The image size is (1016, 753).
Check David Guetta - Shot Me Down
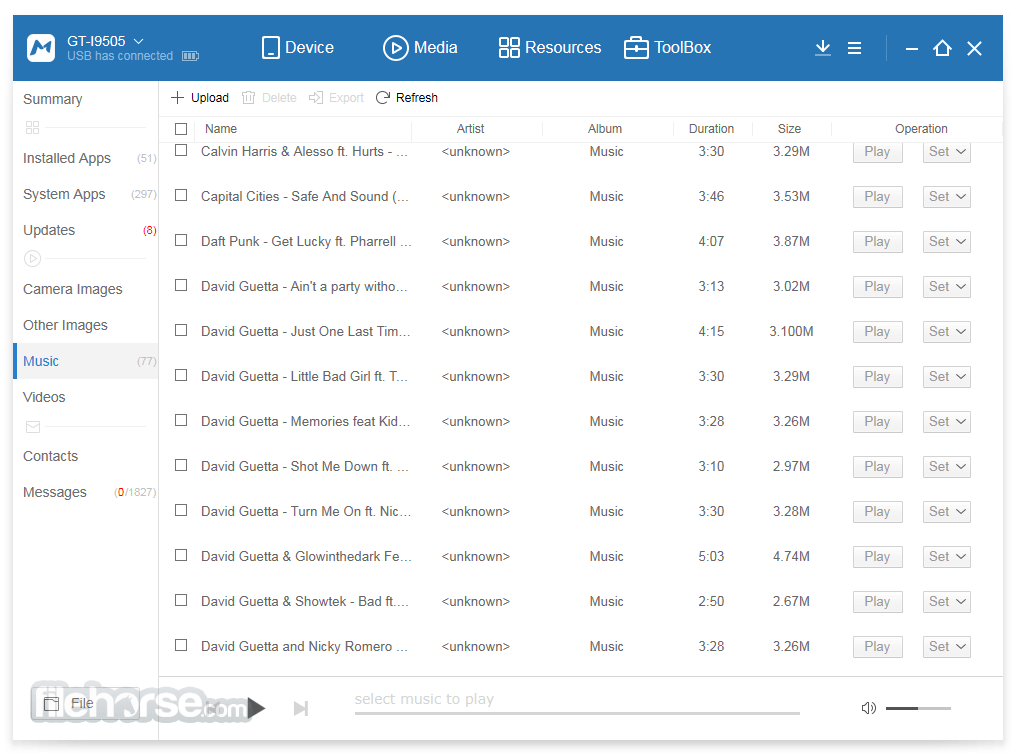click(181, 465)
